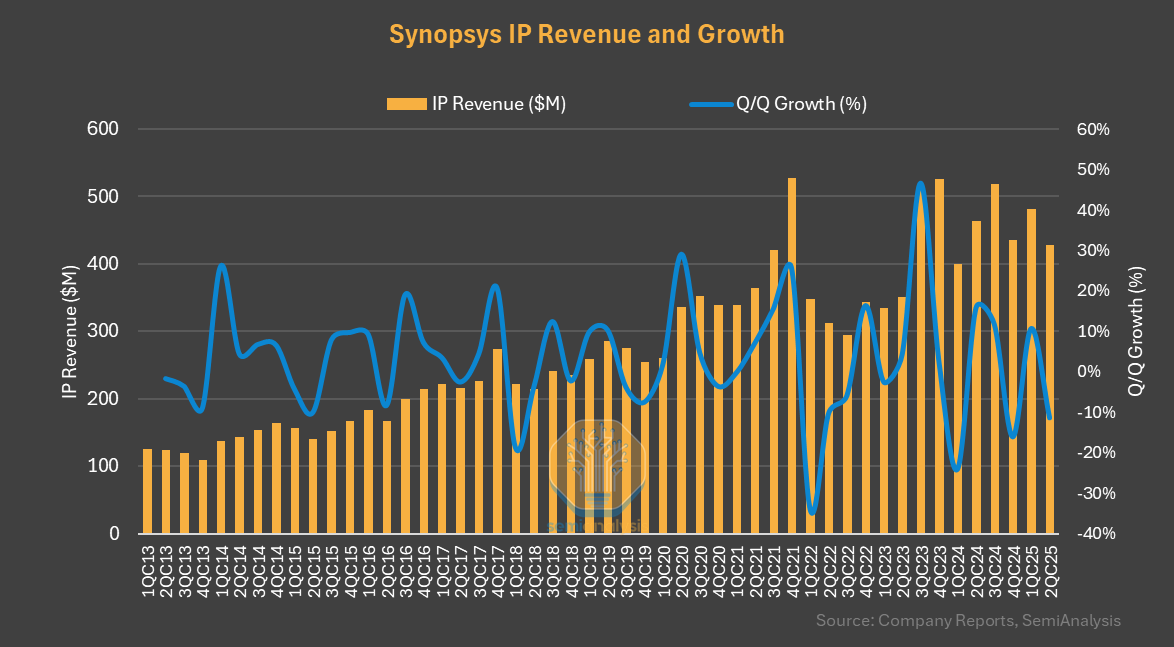Click the blue Q/Q Growth legend line
Viewport: 1174px width, 647px height.
tap(711, 104)
